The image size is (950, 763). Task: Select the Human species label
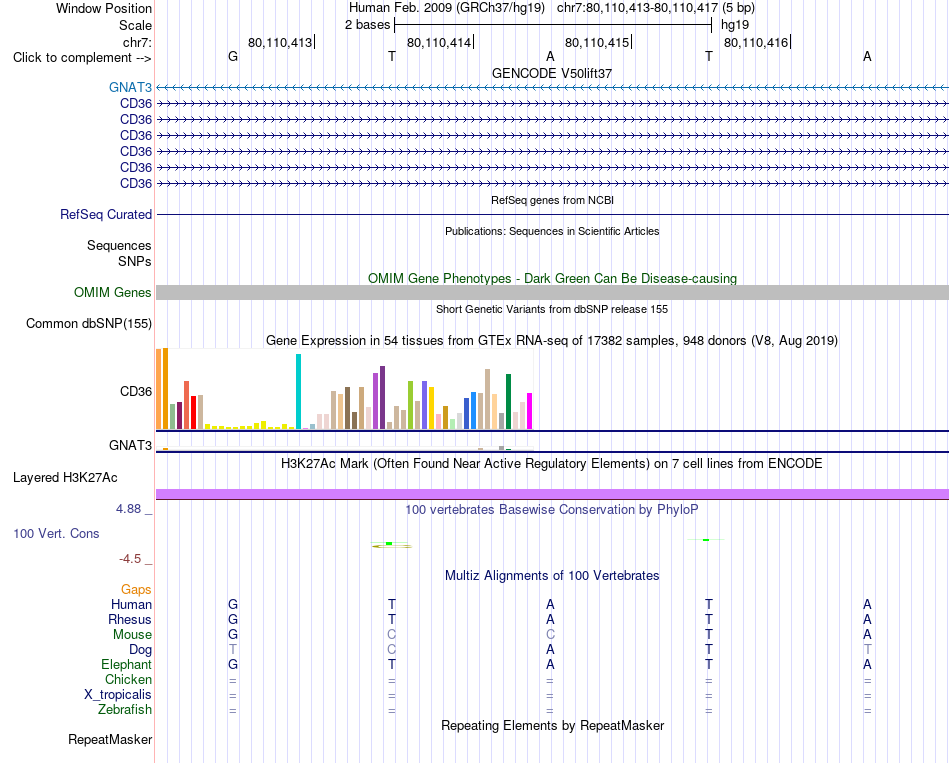131,604
